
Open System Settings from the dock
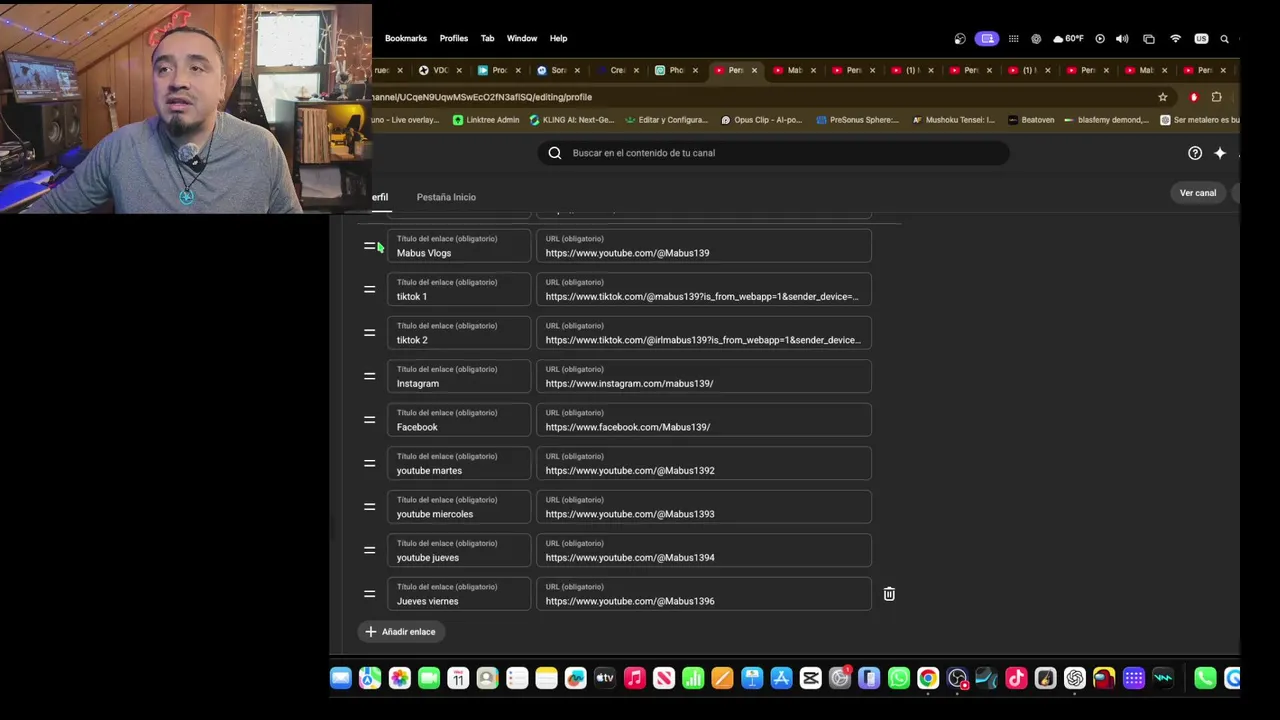(840, 679)
